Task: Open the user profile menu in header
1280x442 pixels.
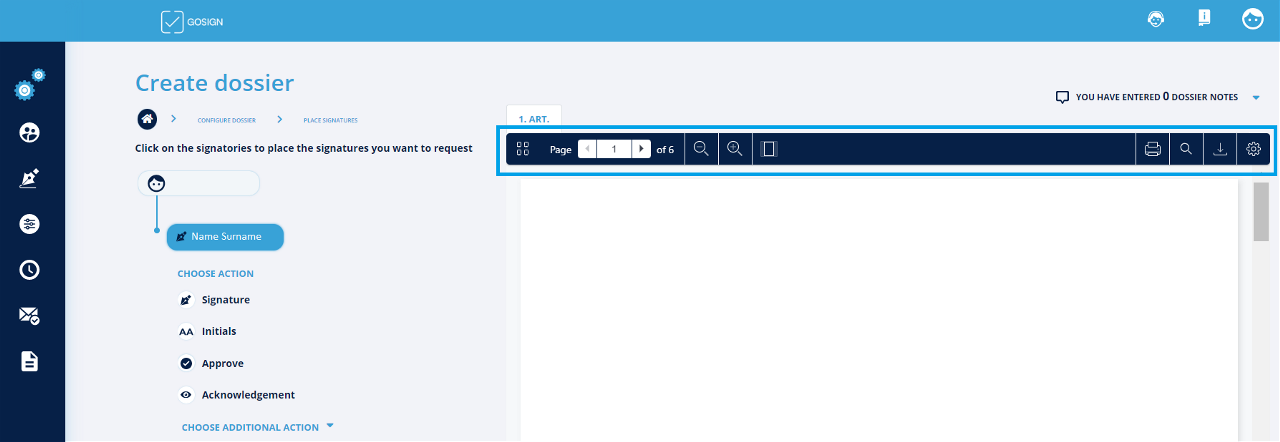Action: click(x=1252, y=20)
